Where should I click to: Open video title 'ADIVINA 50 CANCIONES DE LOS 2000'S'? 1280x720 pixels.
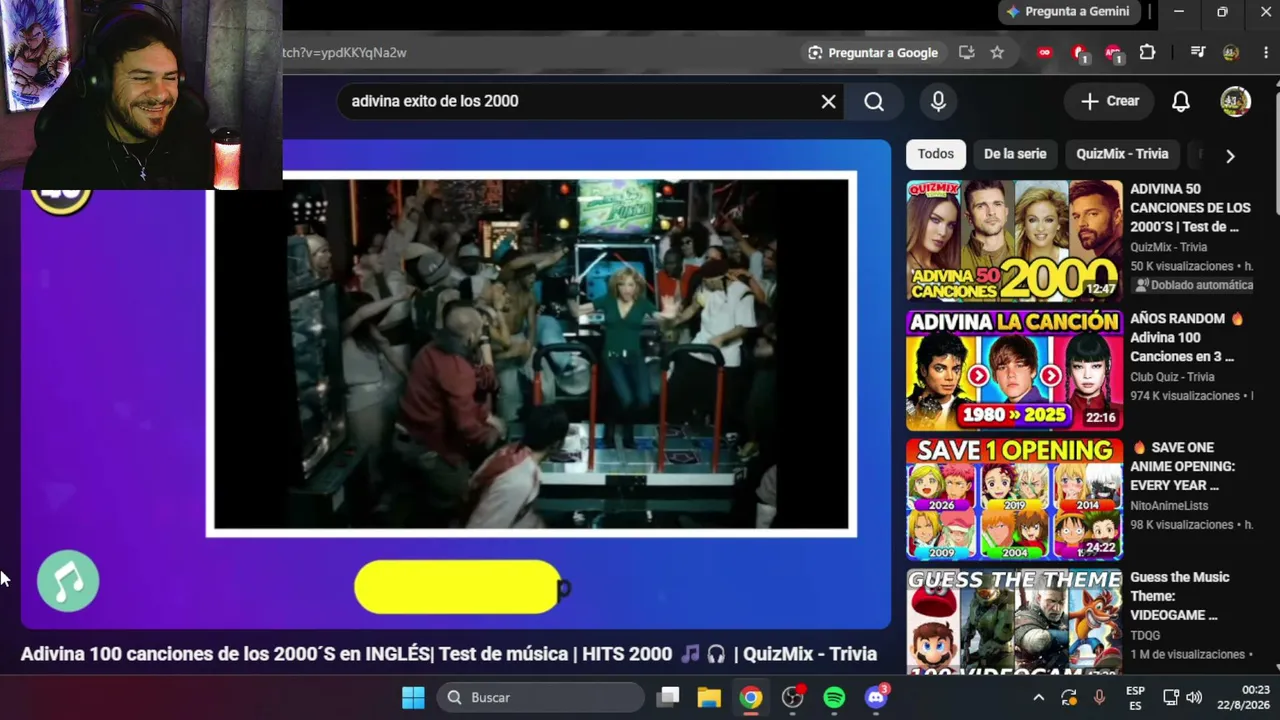click(1190, 208)
